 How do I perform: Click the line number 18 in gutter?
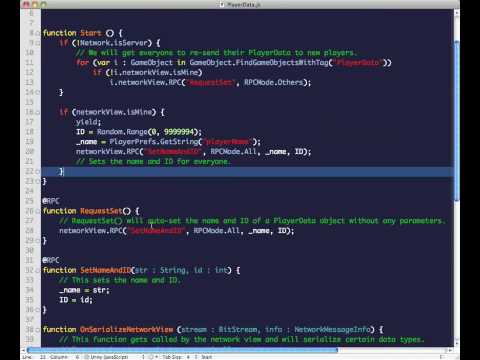coord(29,132)
